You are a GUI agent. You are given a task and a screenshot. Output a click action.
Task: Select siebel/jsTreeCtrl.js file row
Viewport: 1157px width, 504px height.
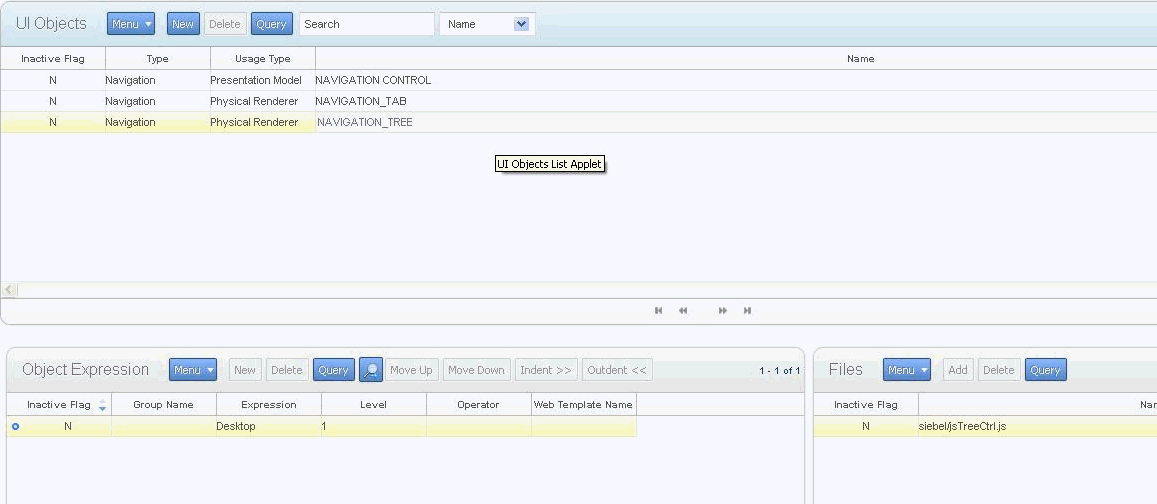pos(962,427)
